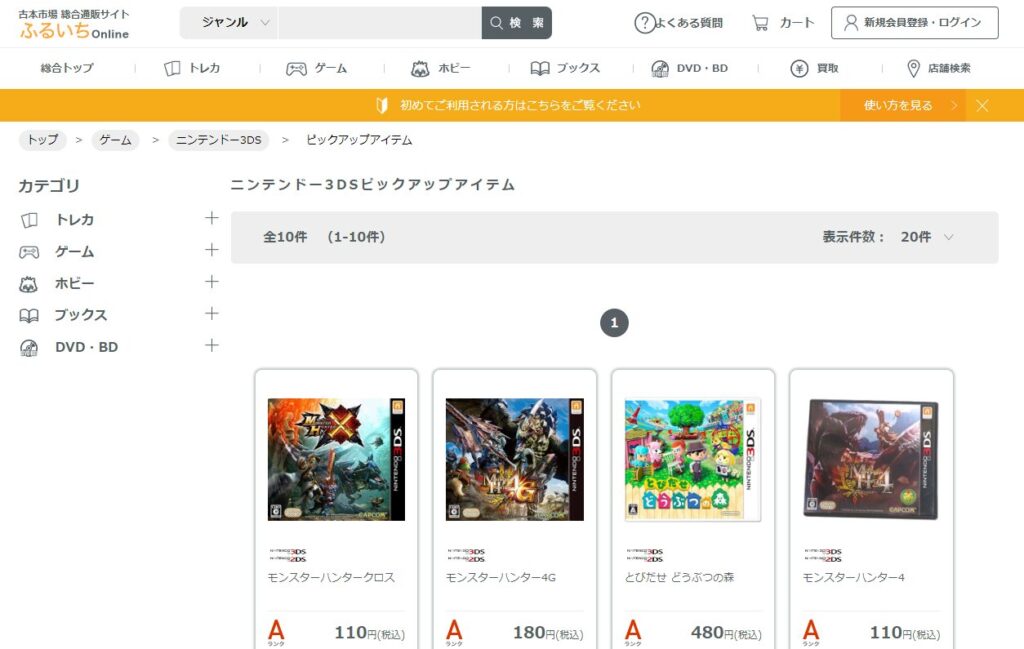Expand the DVD・BD category in the sidebar
This screenshot has height=649, width=1024.
click(212, 345)
